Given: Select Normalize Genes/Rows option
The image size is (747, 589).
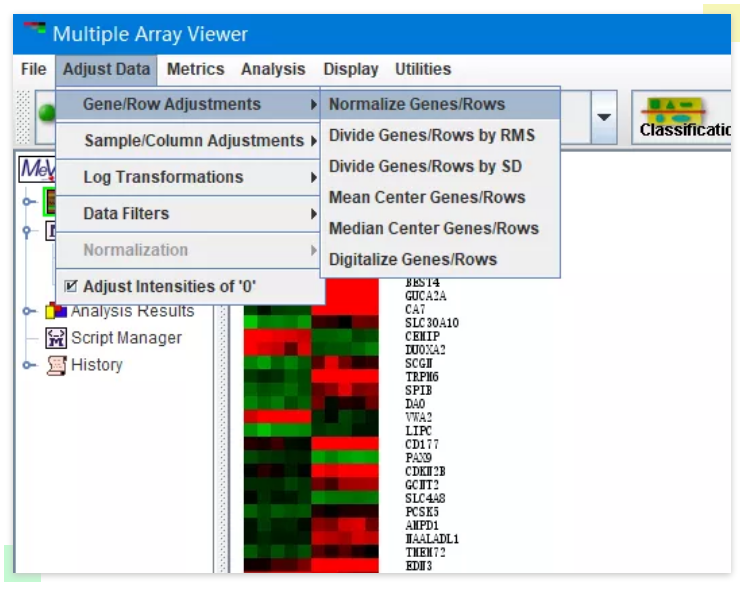Looking at the screenshot, I should [417, 104].
